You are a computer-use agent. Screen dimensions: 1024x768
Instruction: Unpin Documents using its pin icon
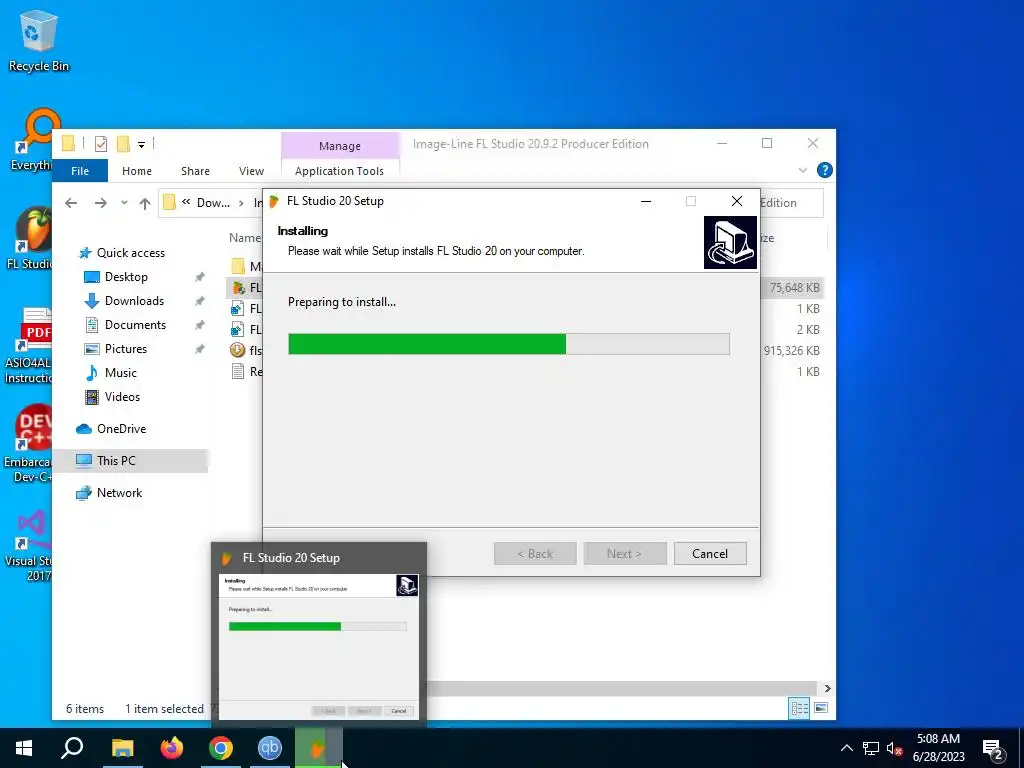tap(199, 325)
